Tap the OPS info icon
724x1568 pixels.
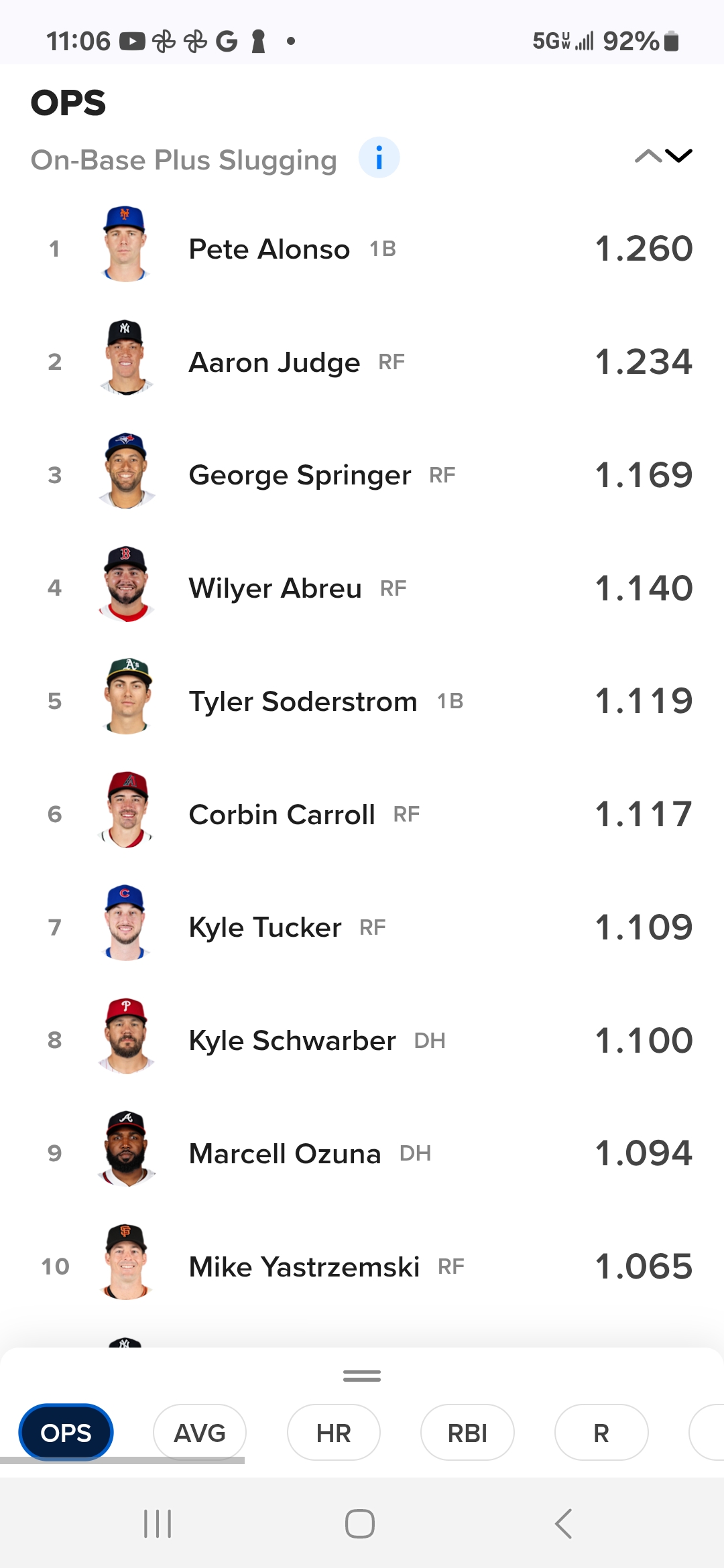coord(379,159)
